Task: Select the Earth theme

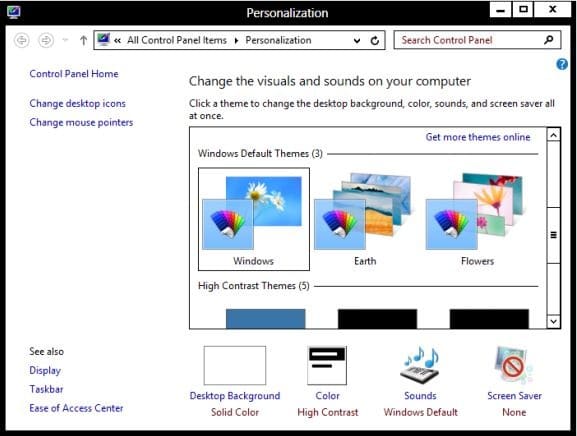Action: pos(365,219)
